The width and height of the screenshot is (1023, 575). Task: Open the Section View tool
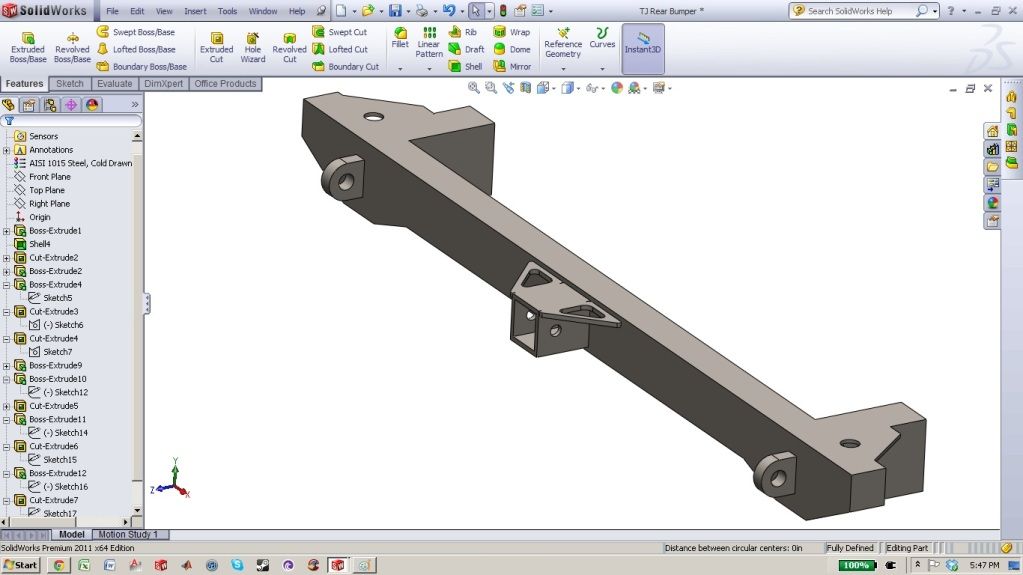(525, 87)
